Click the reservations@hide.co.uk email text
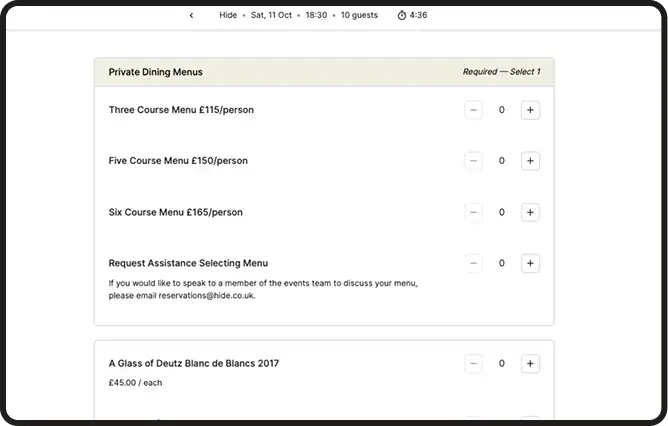 coord(207,296)
